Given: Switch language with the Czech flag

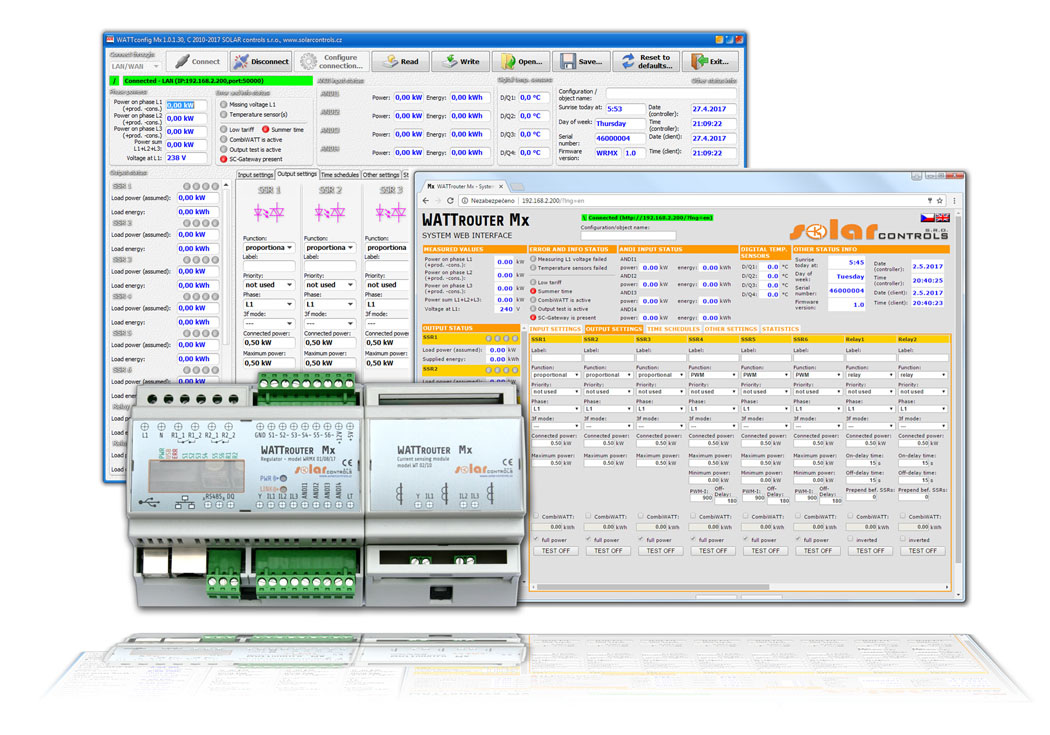Looking at the screenshot, I should click(x=927, y=218).
